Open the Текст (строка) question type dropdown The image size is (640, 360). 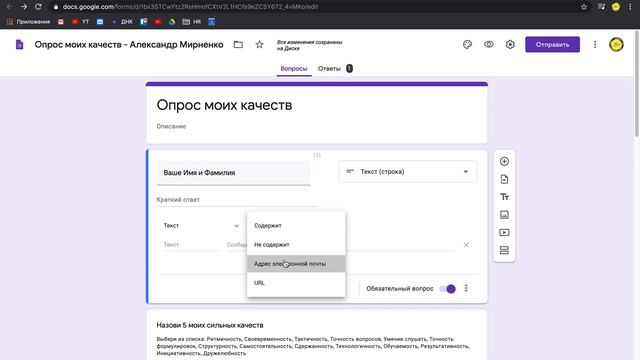click(408, 171)
